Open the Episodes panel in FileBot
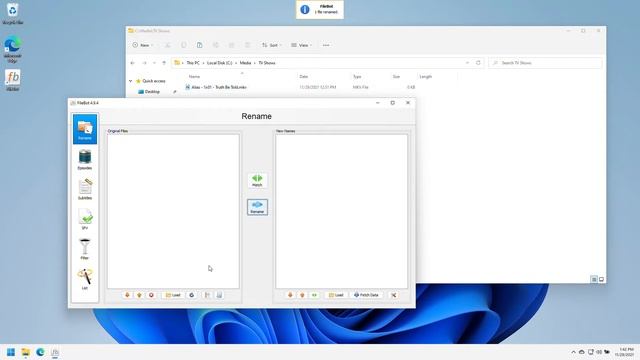Image resolution: width=640 pixels, height=360 pixels. [85, 160]
